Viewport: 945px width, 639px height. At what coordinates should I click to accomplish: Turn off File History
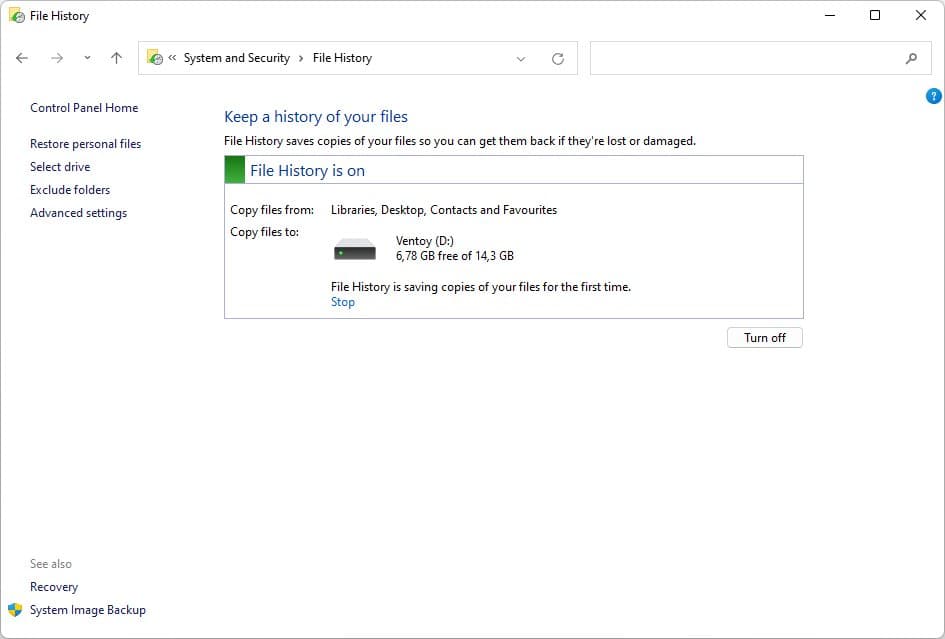(765, 338)
